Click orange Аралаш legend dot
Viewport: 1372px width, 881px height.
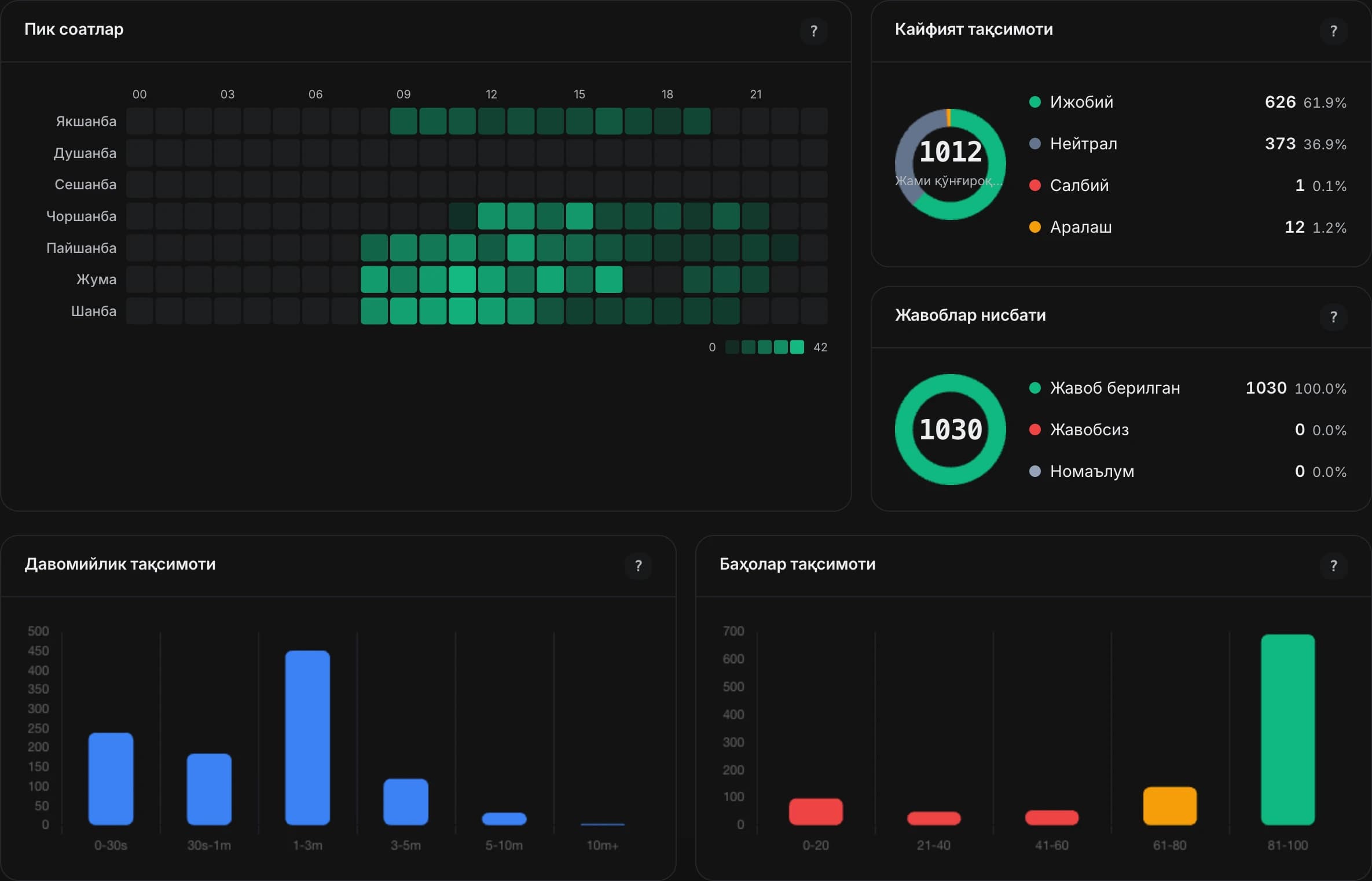[x=1035, y=227]
